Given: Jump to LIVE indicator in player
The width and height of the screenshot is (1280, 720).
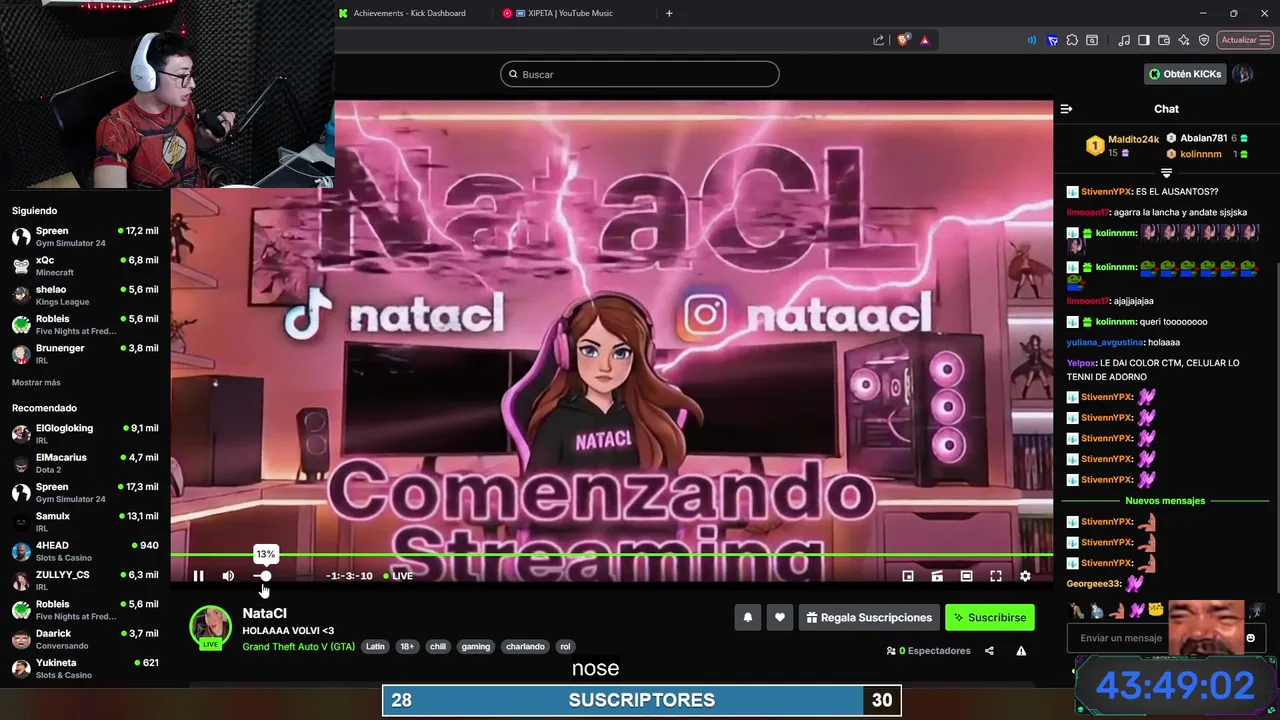Looking at the screenshot, I should click(x=398, y=576).
